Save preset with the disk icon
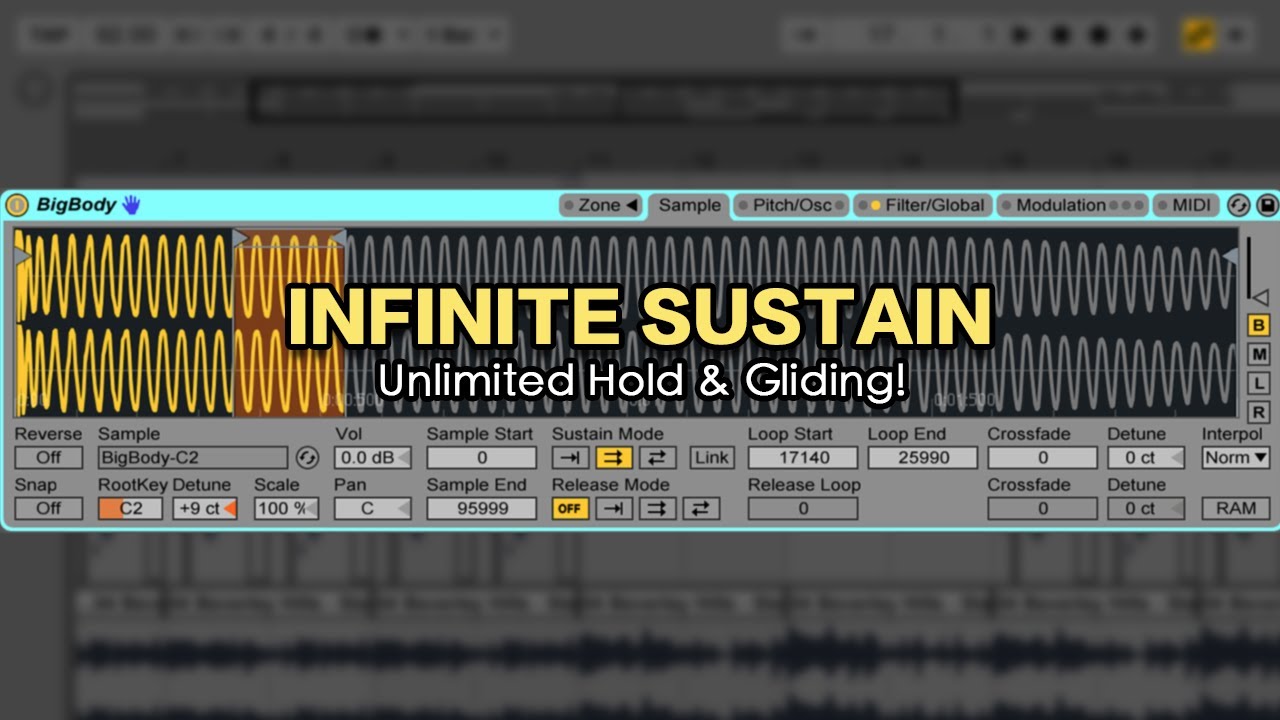 coord(1266,205)
